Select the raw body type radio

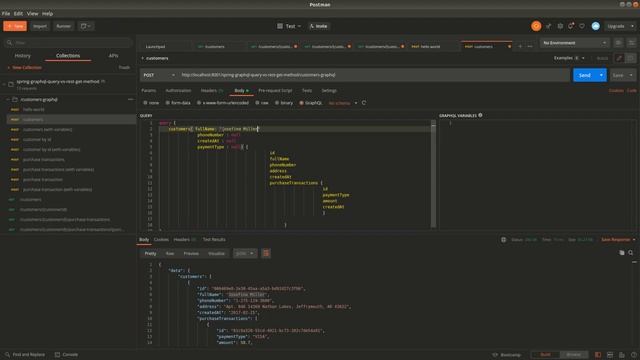point(257,103)
